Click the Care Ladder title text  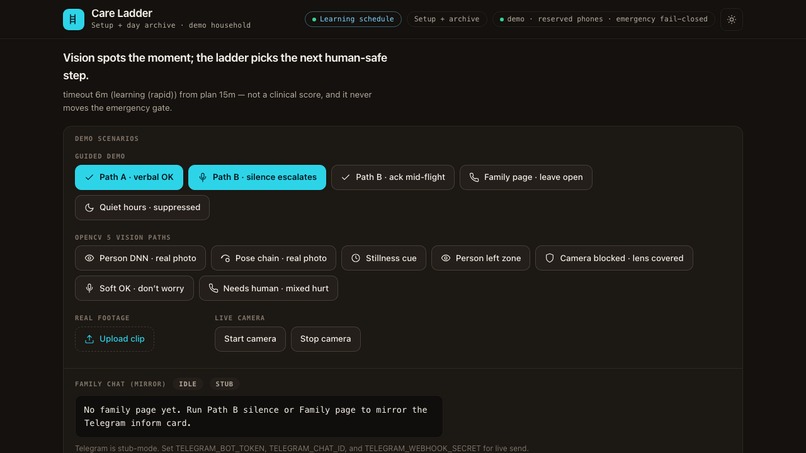click(x=122, y=13)
